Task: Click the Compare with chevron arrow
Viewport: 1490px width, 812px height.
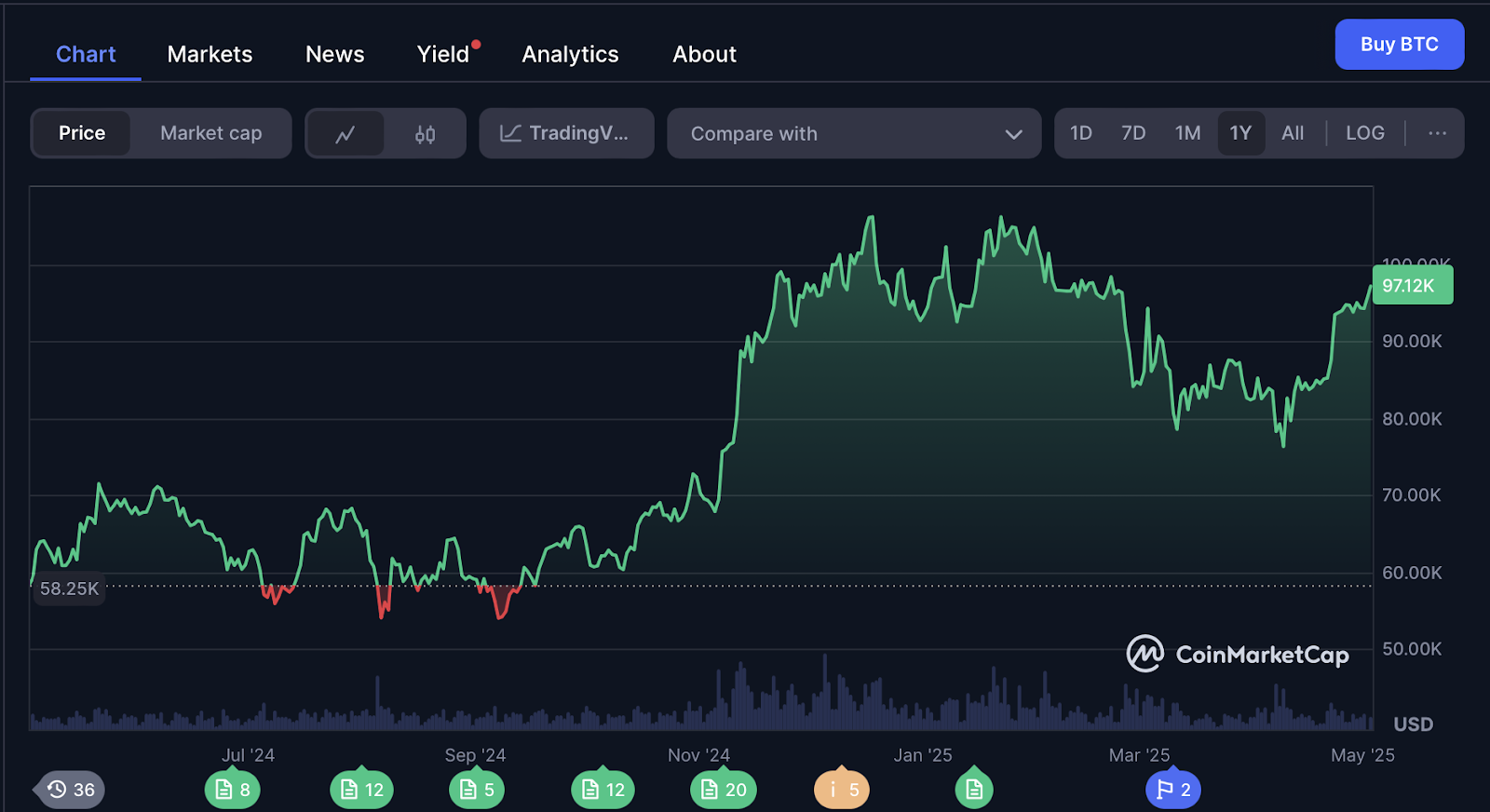Action: pos(1013,134)
